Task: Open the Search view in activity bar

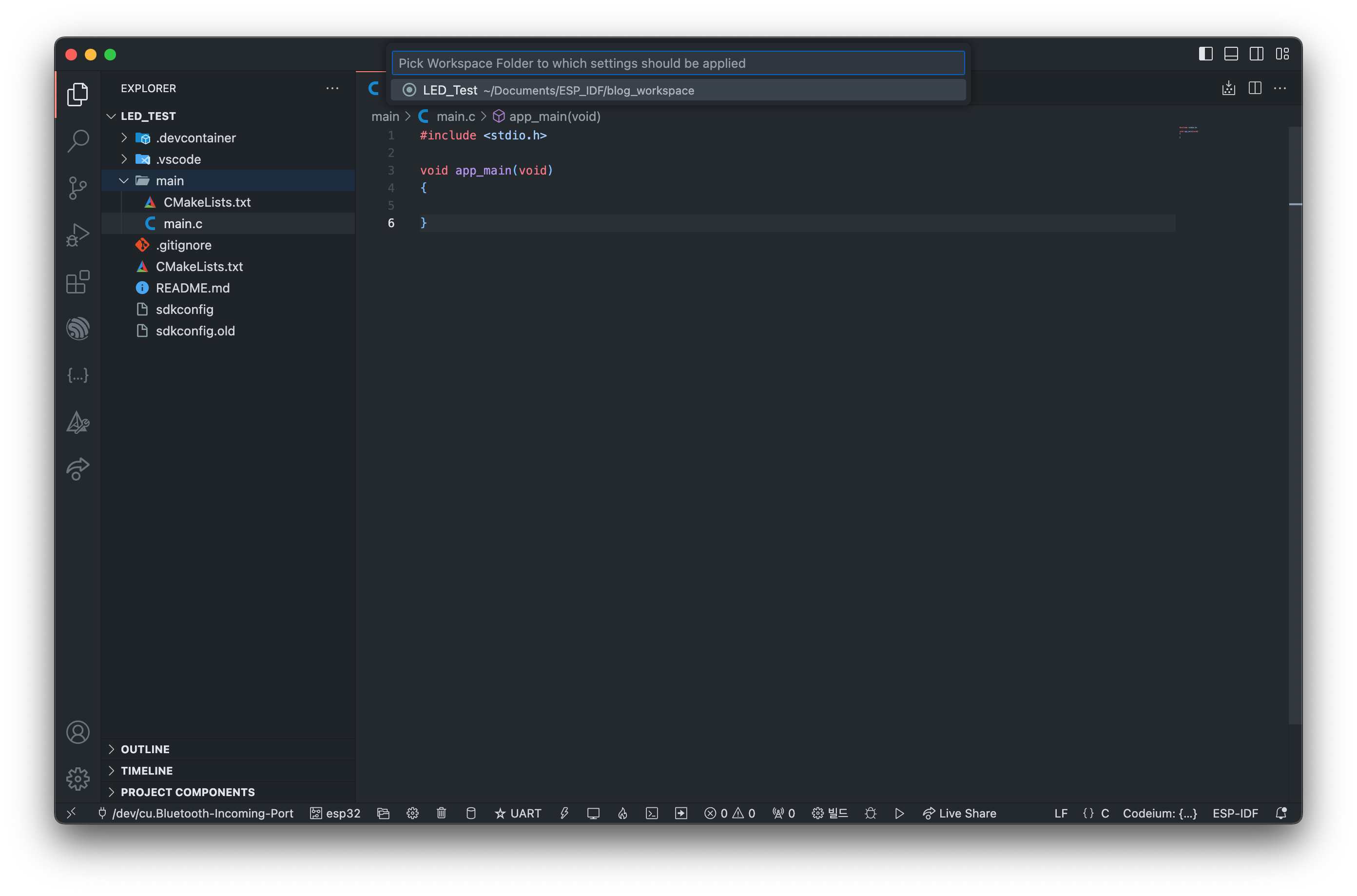Action: [78, 140]
